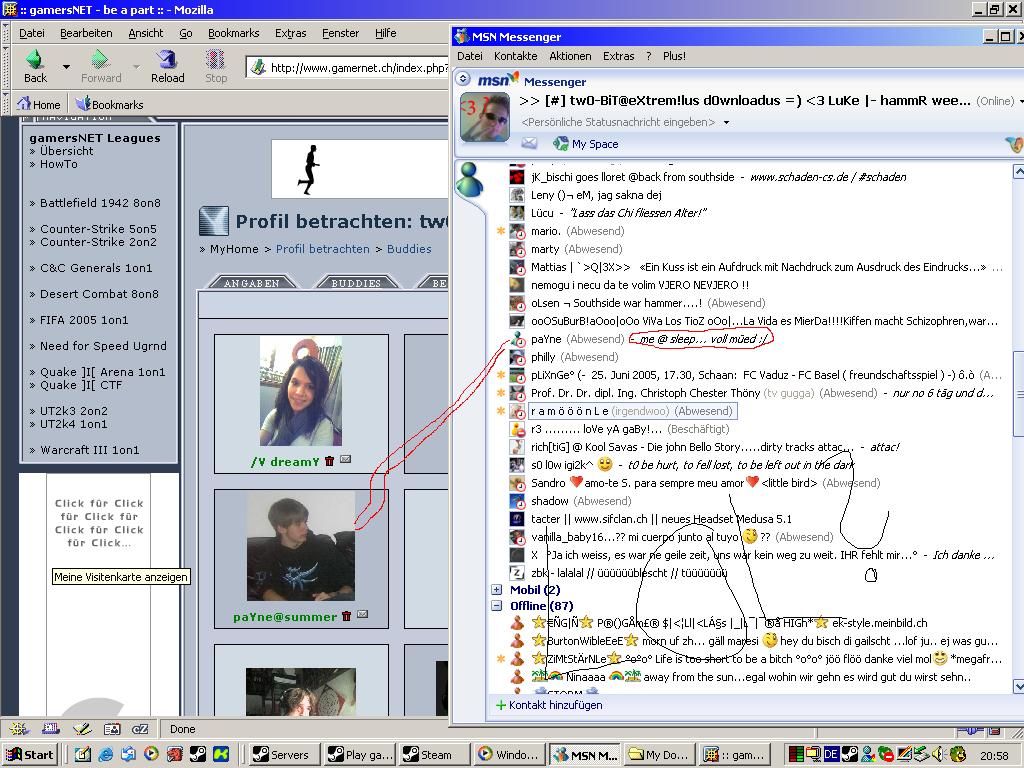This screenshot has width=1024, height=768.
Task: Launch Internet Explorer from quick launch
Action: [x=106, y=754]
